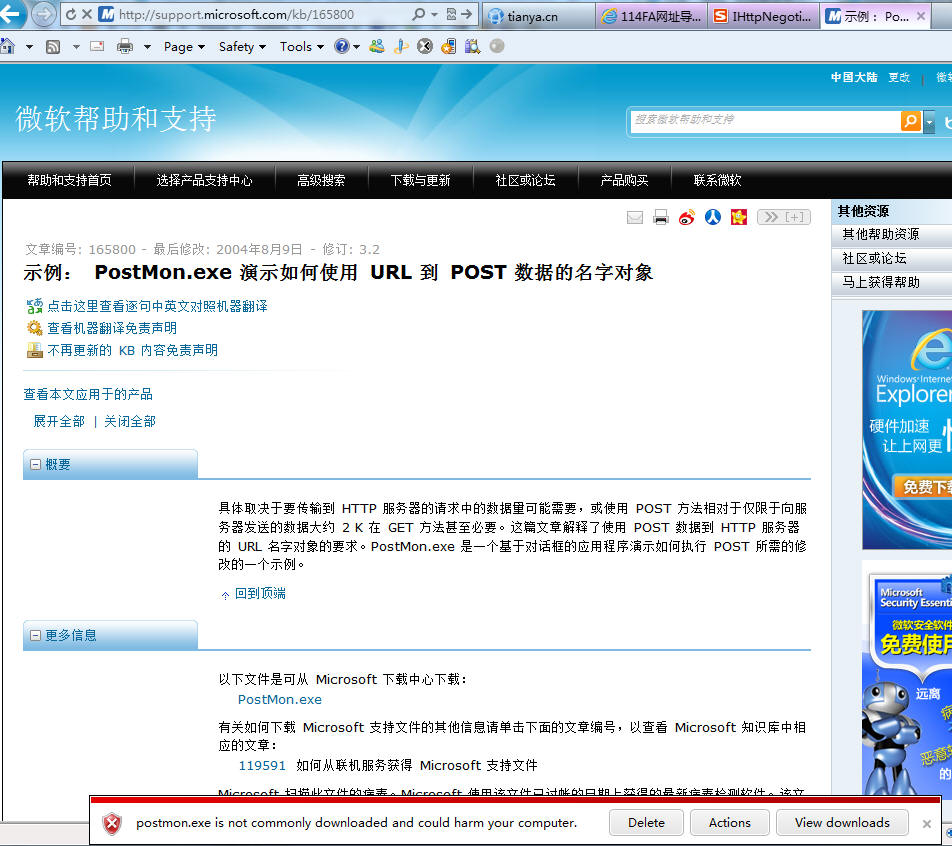This screenshot has width=952, height=846.
Task: Click the Messenger people icon in toolbar
Action: tap(377, 46)
